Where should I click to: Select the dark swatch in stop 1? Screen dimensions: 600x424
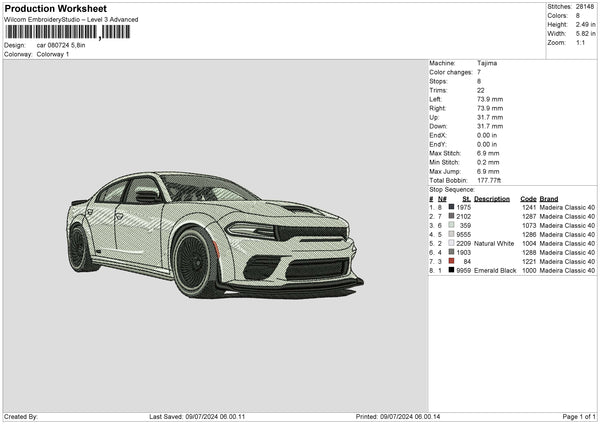tap(451, 207)
